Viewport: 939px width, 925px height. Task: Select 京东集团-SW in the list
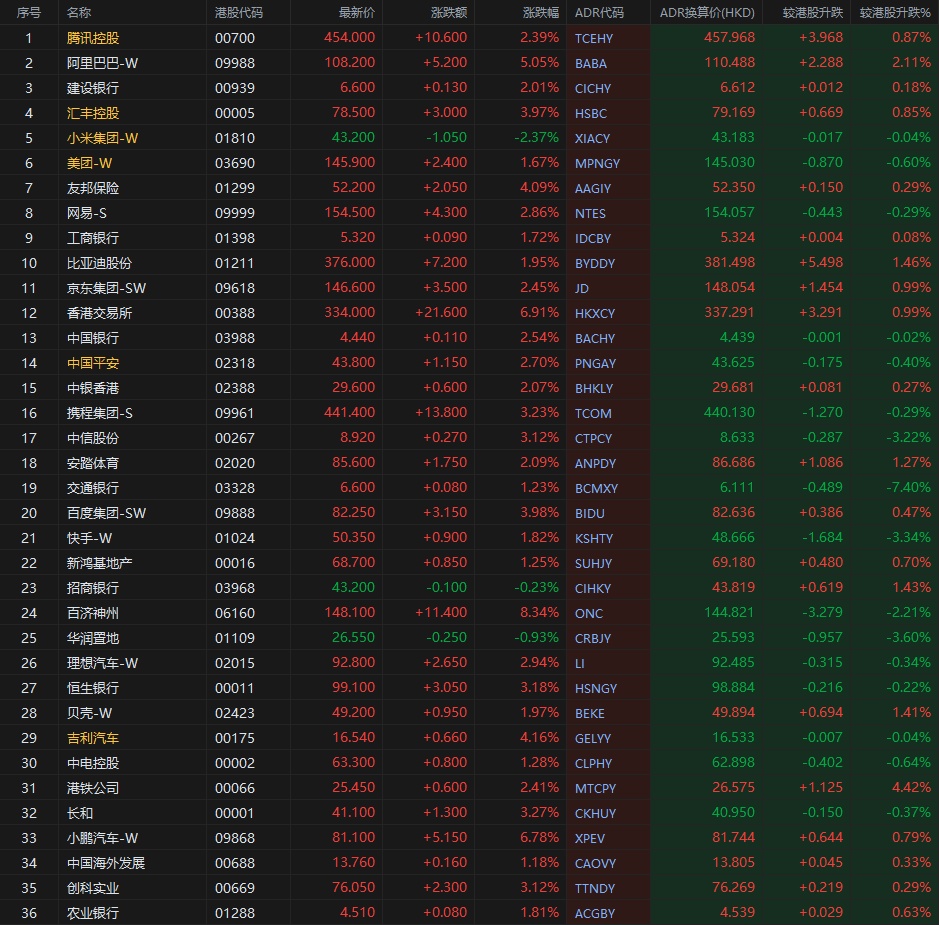pyautogui.click(x=107, y=288)
